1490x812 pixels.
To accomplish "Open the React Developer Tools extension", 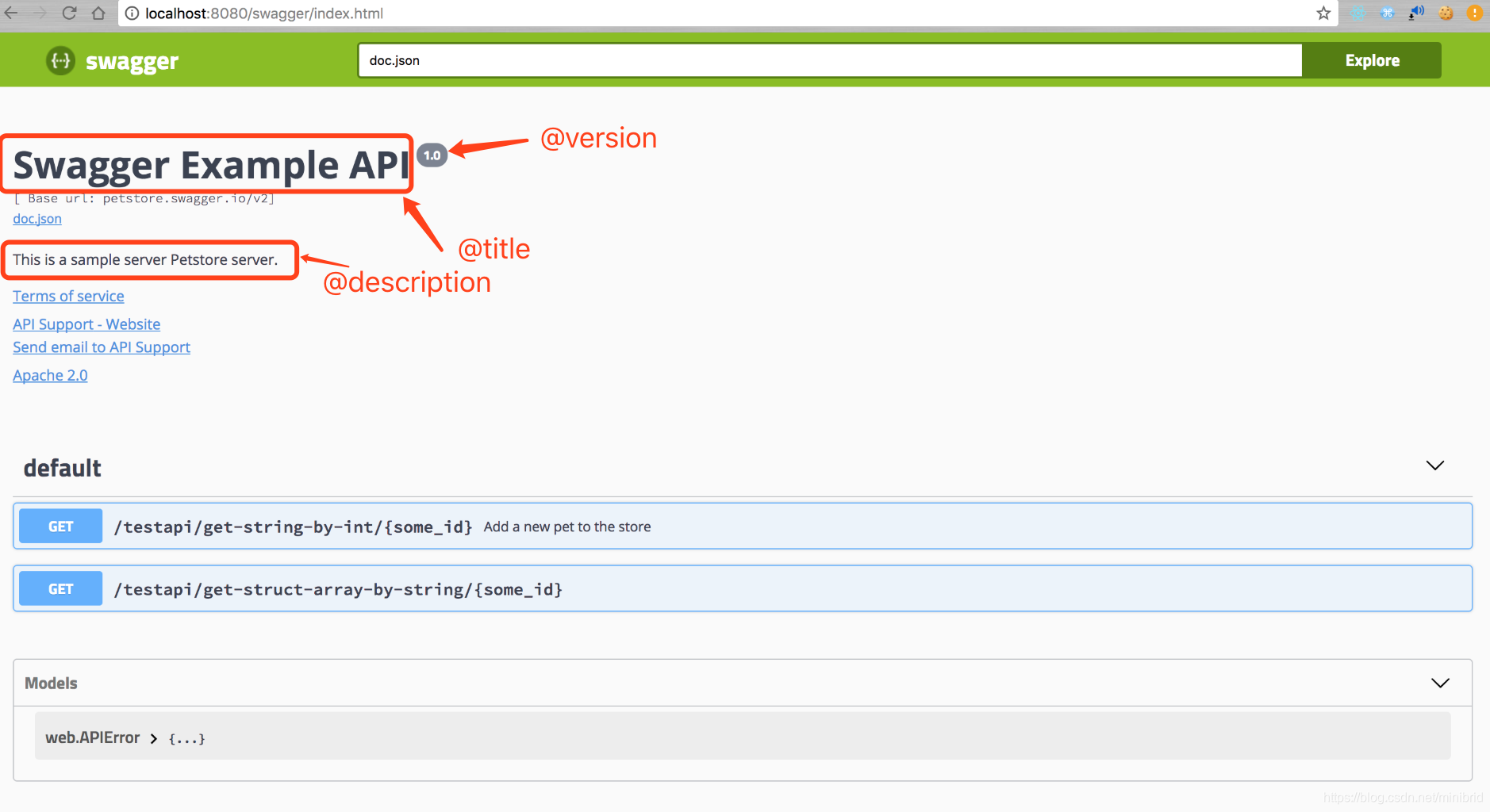I will pyautogui.click(x=1358, y=13).
